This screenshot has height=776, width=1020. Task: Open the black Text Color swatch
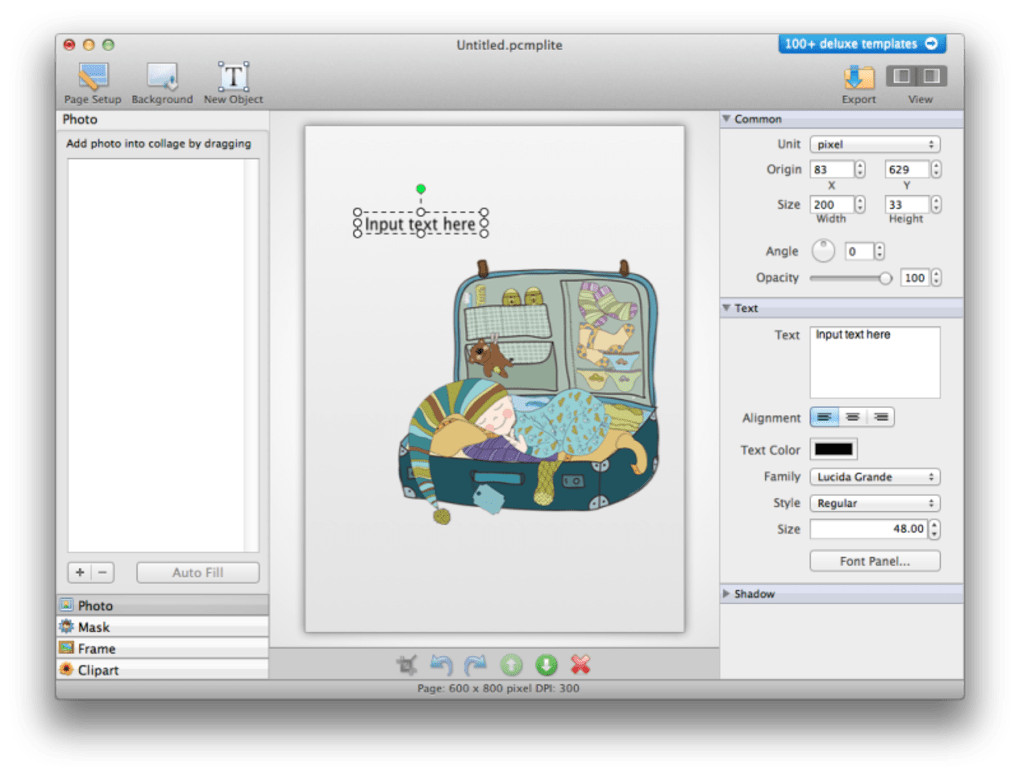[x=833, y=450]
